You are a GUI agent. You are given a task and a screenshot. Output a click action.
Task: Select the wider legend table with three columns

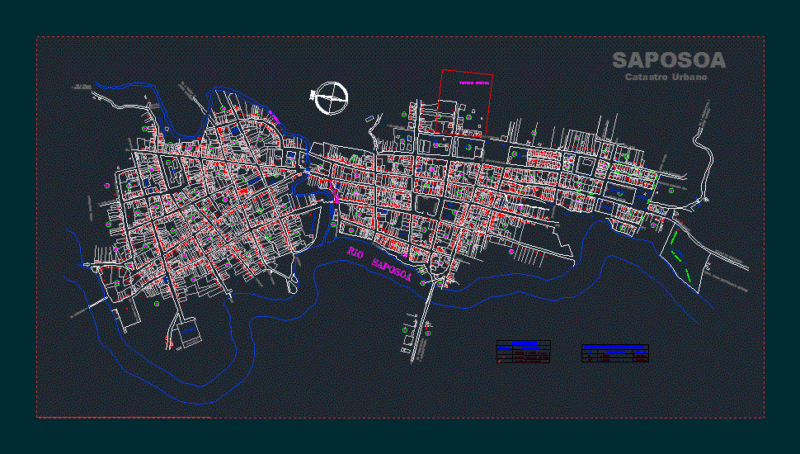click(x=615, y=353)
